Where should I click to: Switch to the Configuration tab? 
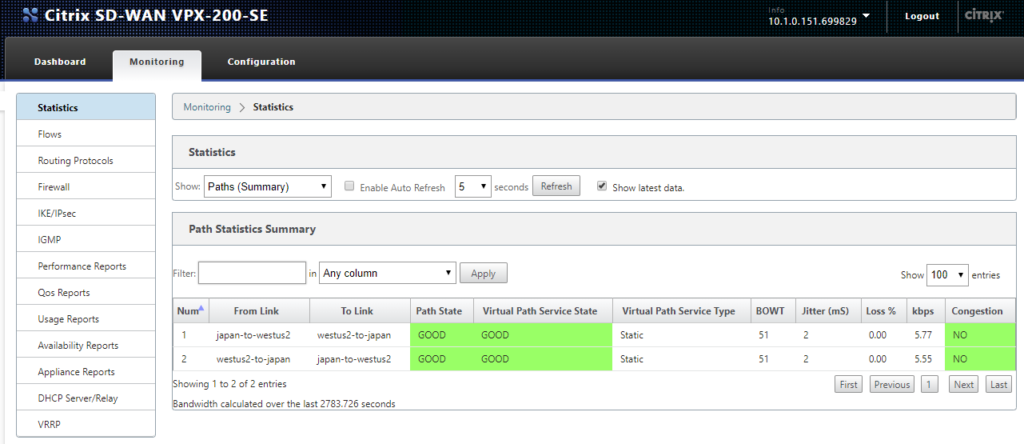point(261,62)
